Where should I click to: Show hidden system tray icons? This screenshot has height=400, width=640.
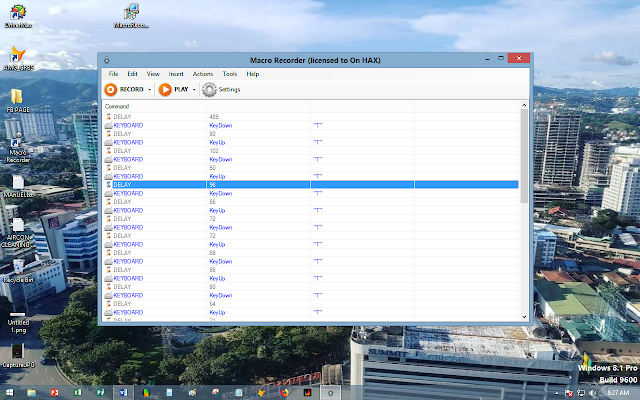point(557,393)
